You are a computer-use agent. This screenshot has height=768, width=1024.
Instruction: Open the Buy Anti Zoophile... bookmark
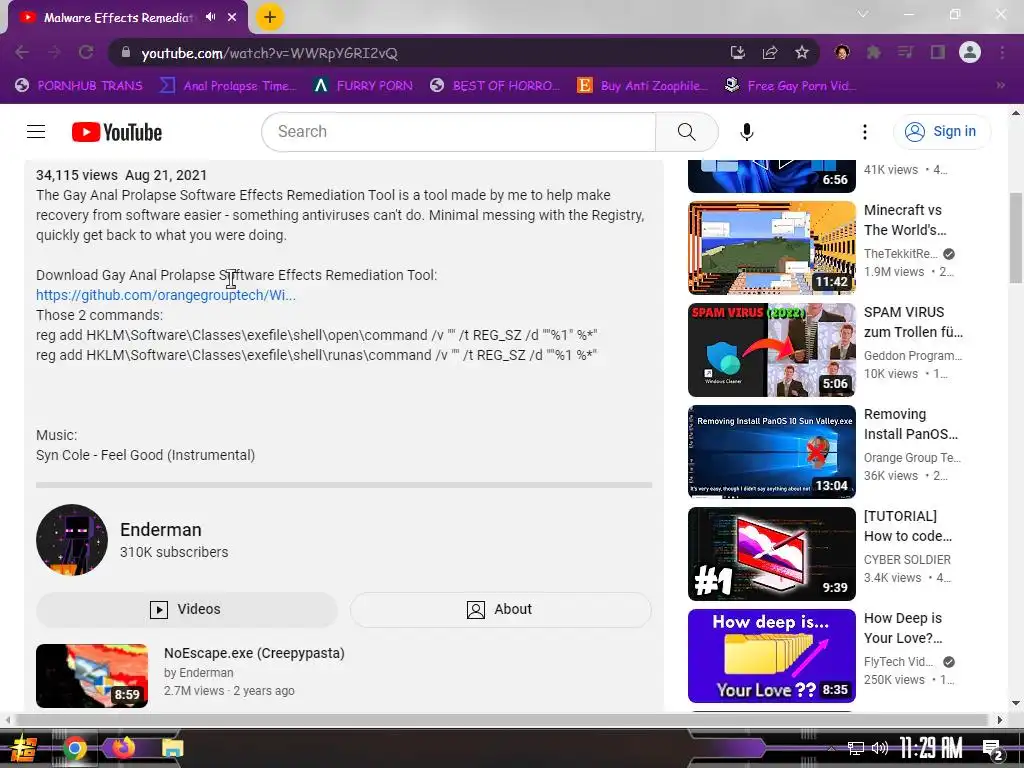pos(643,86)
